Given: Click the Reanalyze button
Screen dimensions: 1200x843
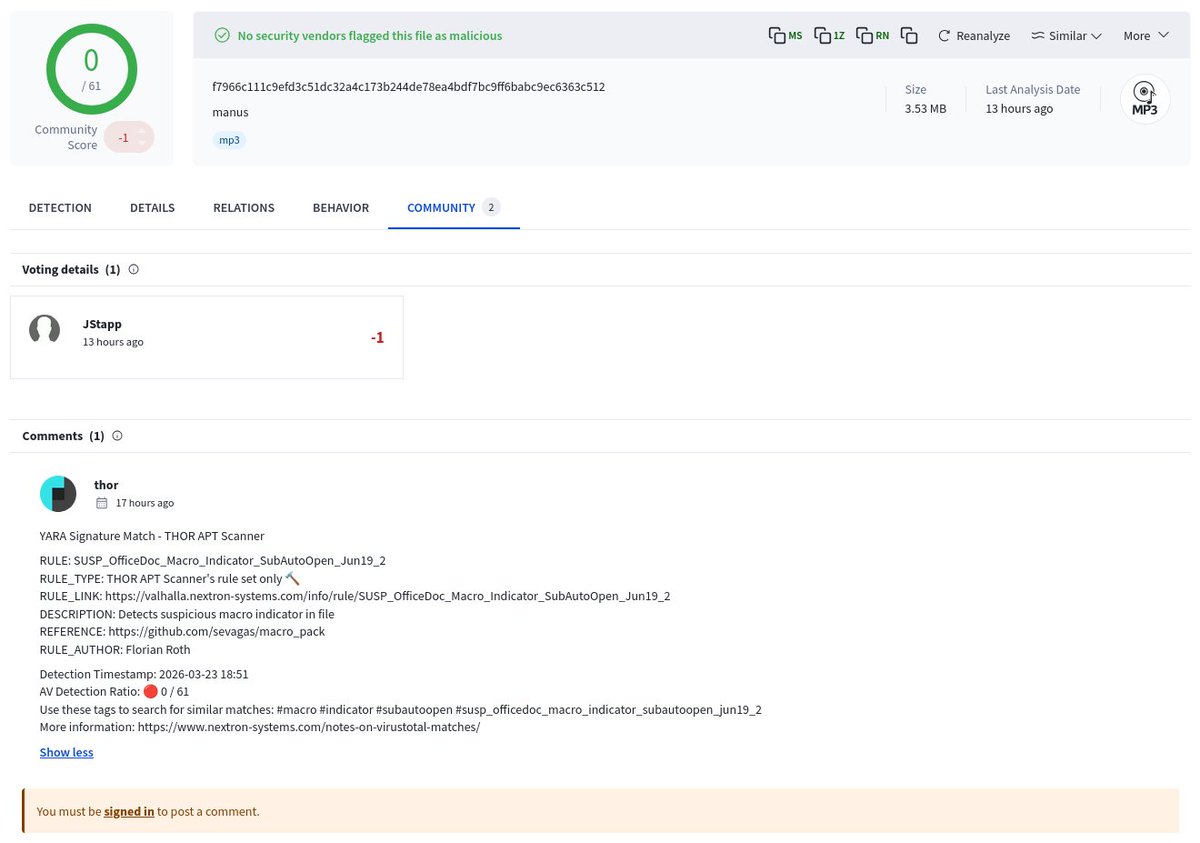Looking at the screenshot, I should coord(973,35).
